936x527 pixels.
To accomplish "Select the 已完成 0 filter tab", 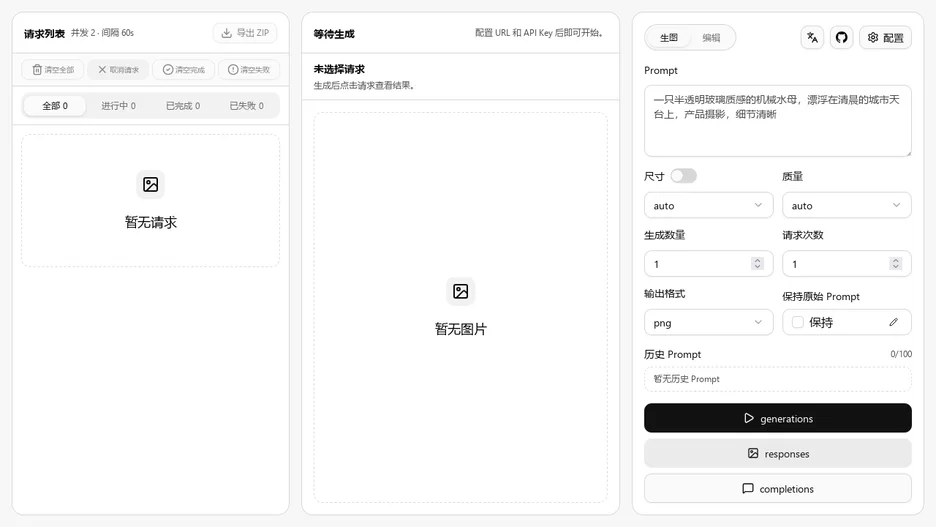I will click(x=183, y=106).
